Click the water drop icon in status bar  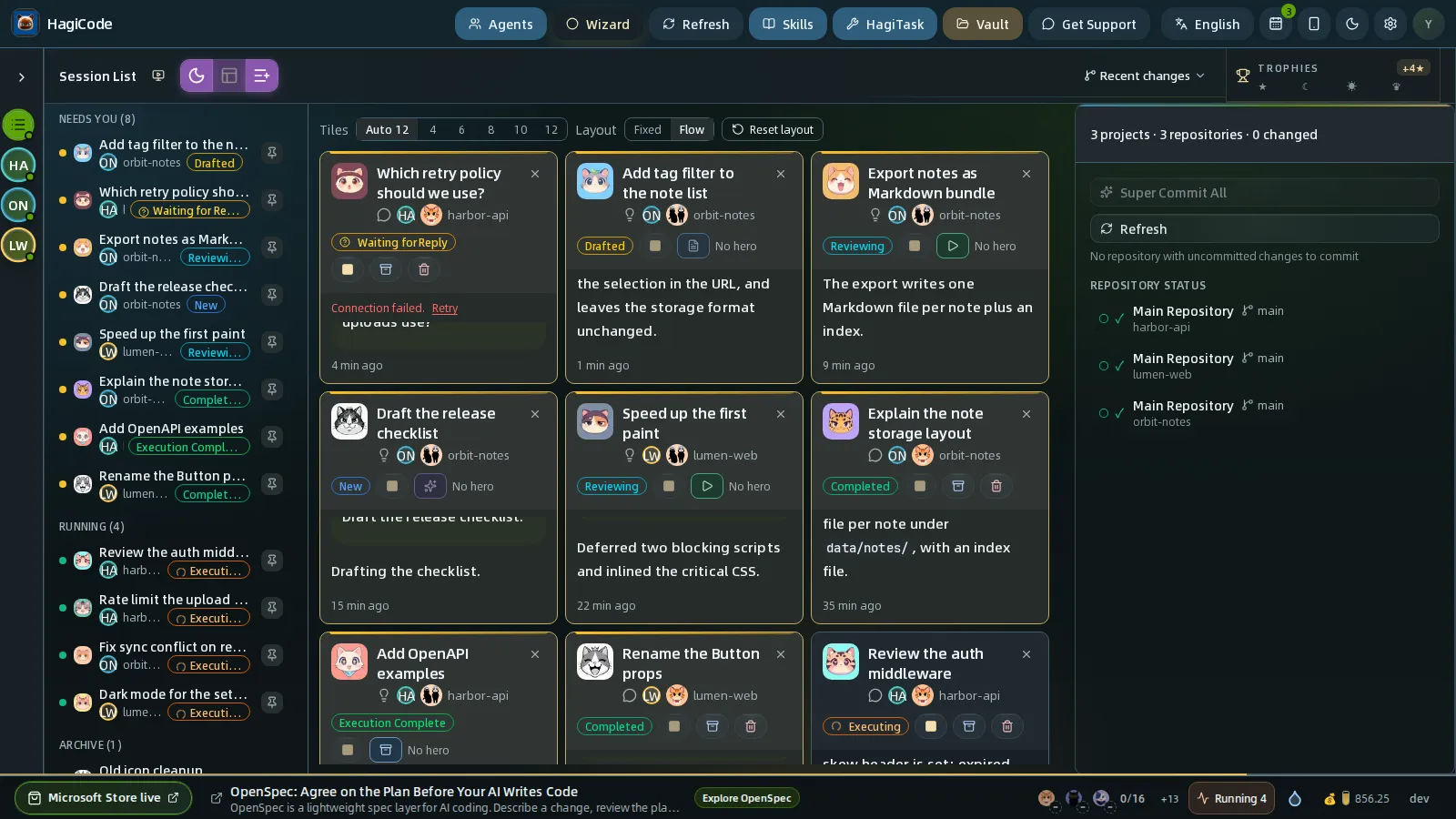click(1295, 798)
